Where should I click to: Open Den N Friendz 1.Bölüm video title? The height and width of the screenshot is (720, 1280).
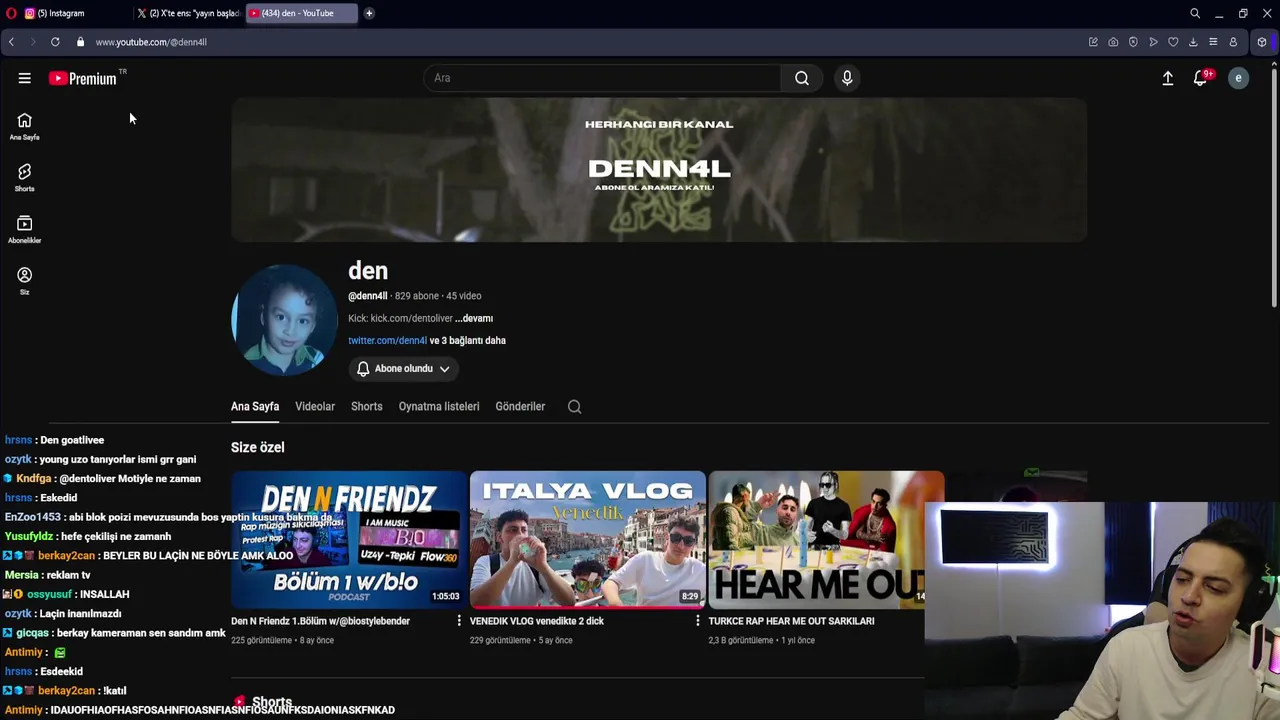click(x=320, y=621)
